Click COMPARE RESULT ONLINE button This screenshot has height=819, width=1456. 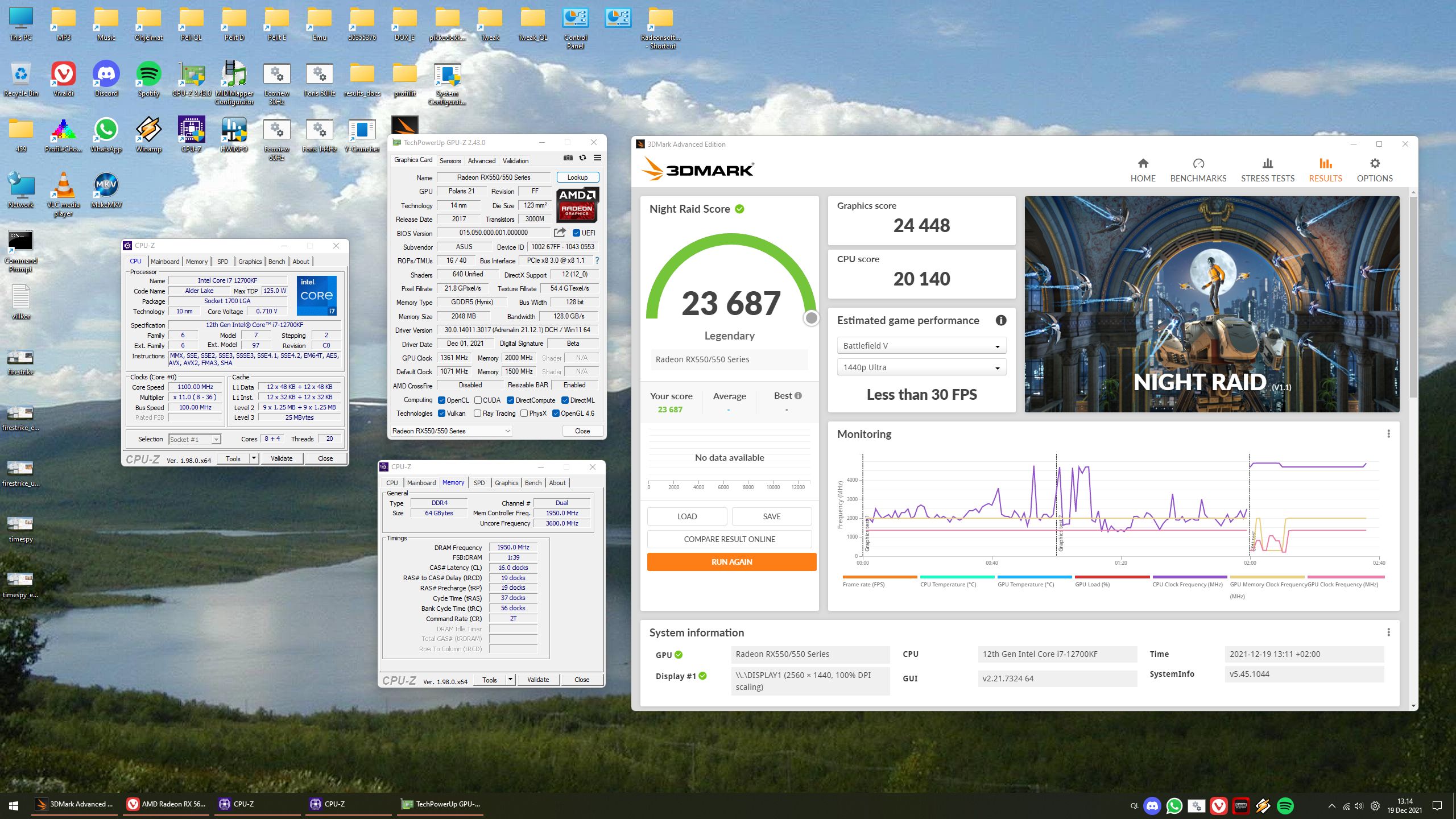[729, 539]
